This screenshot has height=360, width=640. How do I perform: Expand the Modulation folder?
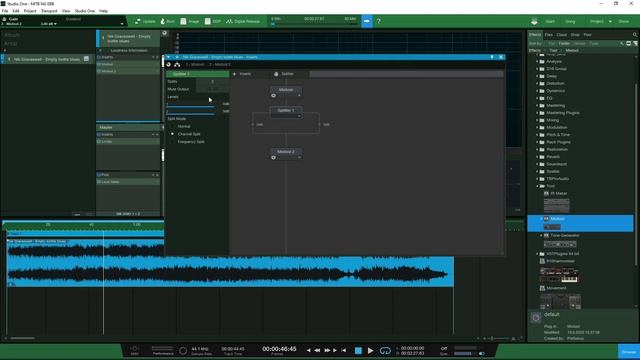pos(537,128)
